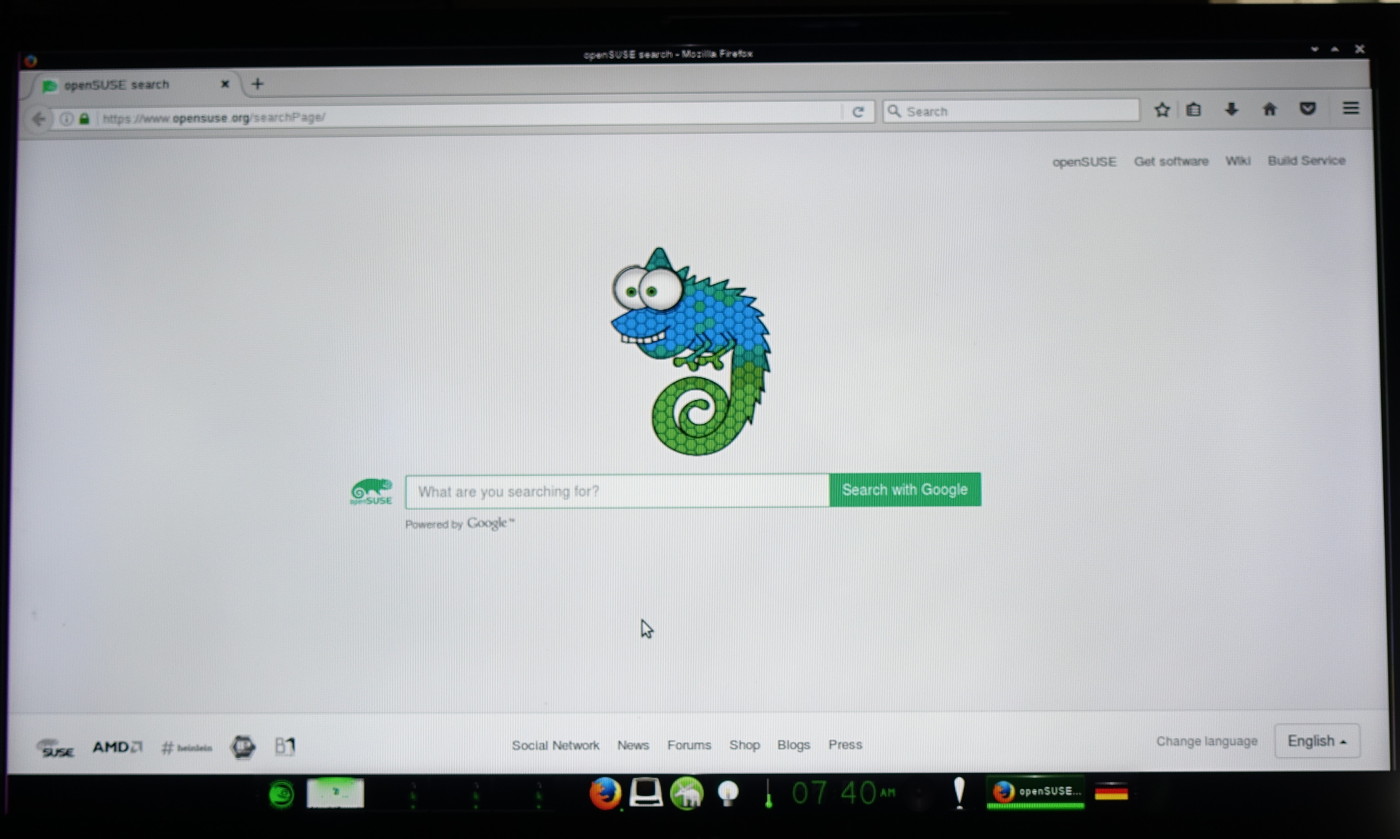Switch to the openSUSE Firefox taskbar entry
This screenshot has width=1400, height=839.
(x=1036, y=792)
